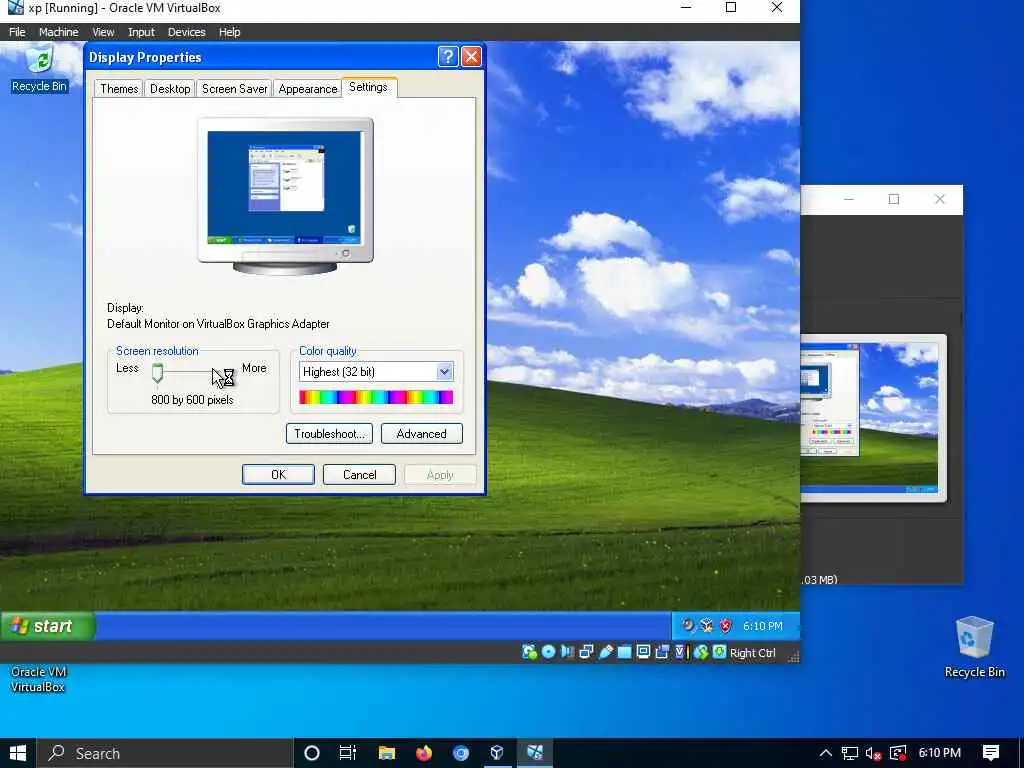Click the green-arrow keyboard capture icon
The height and width of the screenshot is (768, 1024).
719,652
